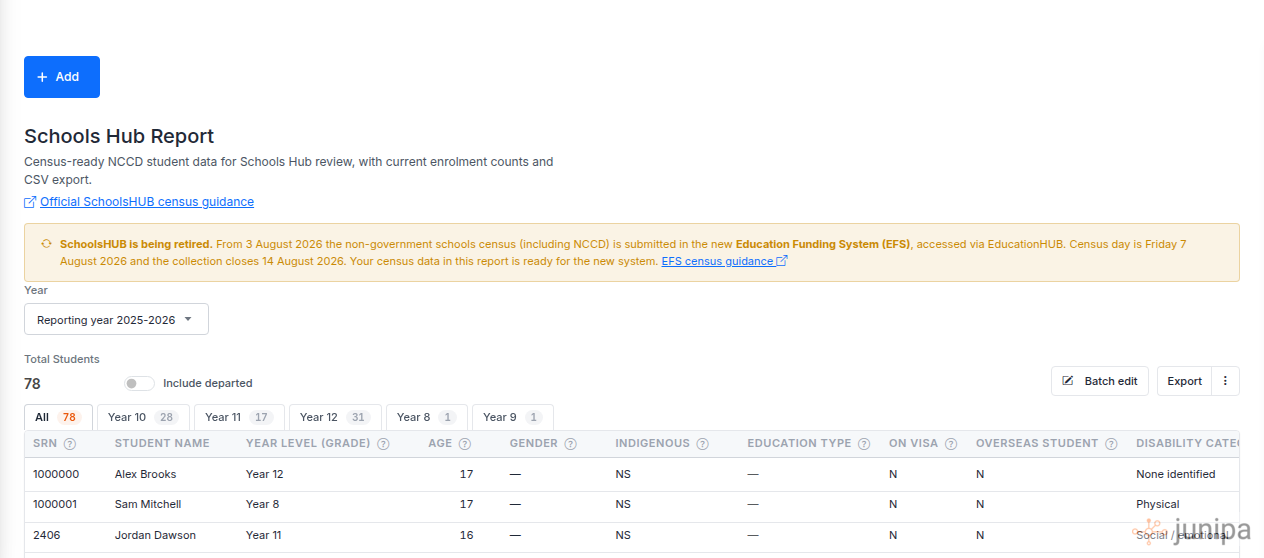Click the Export button
Image resolution: width=1264 pixels, height=558 pixels.
tap(1184, 381)
